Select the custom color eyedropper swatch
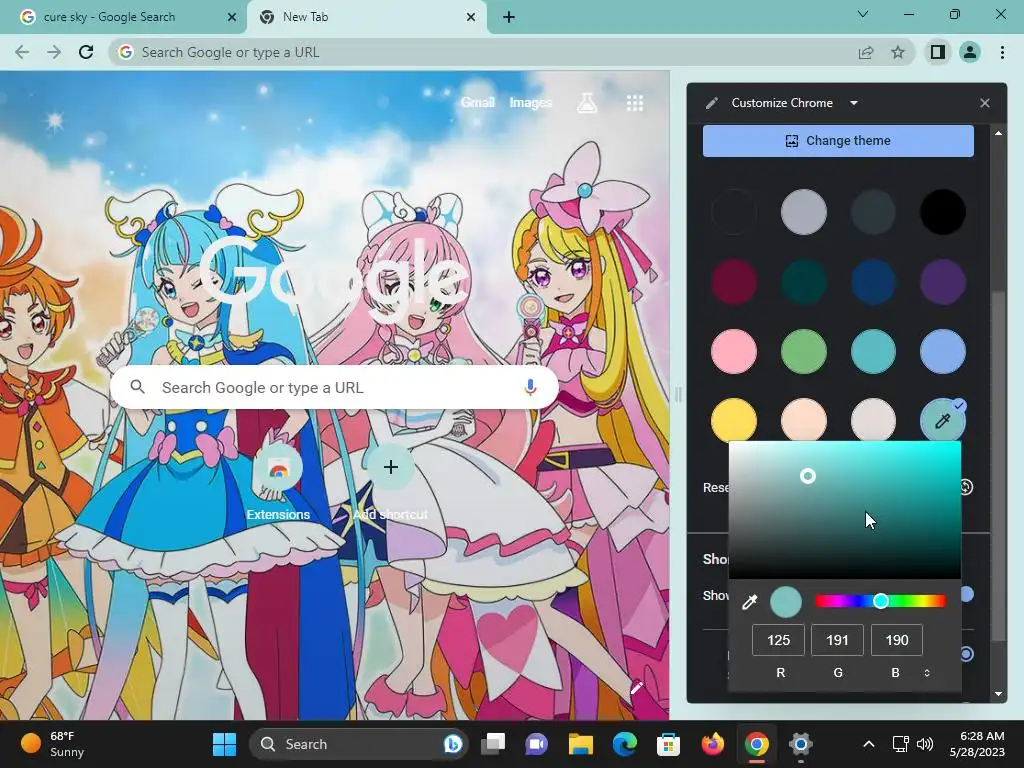The width and height of the screenshot is (1024, 768). coord(942,420)
